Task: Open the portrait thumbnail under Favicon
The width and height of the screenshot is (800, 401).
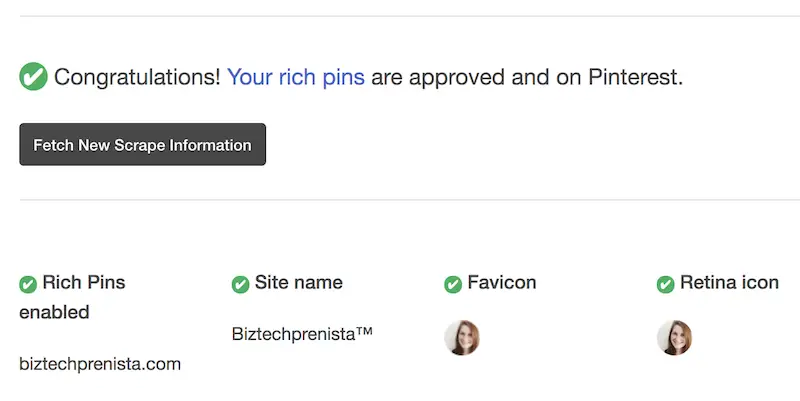Action: click(462, 337)
